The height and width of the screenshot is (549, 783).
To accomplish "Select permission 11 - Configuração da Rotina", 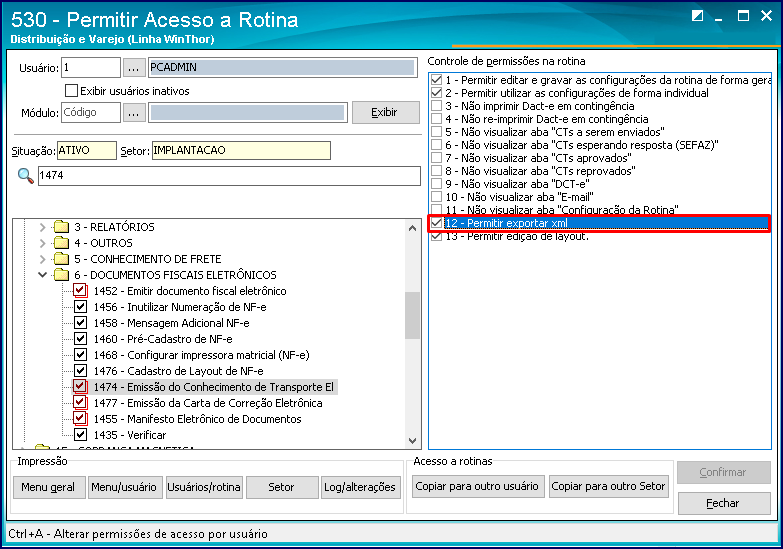I will coord(562,210).
